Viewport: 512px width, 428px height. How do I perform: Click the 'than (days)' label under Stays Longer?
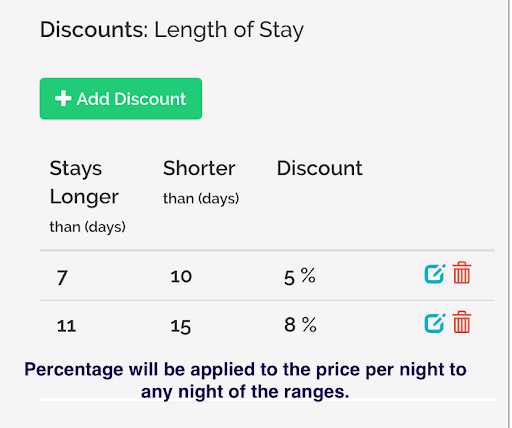coord(87,227)
